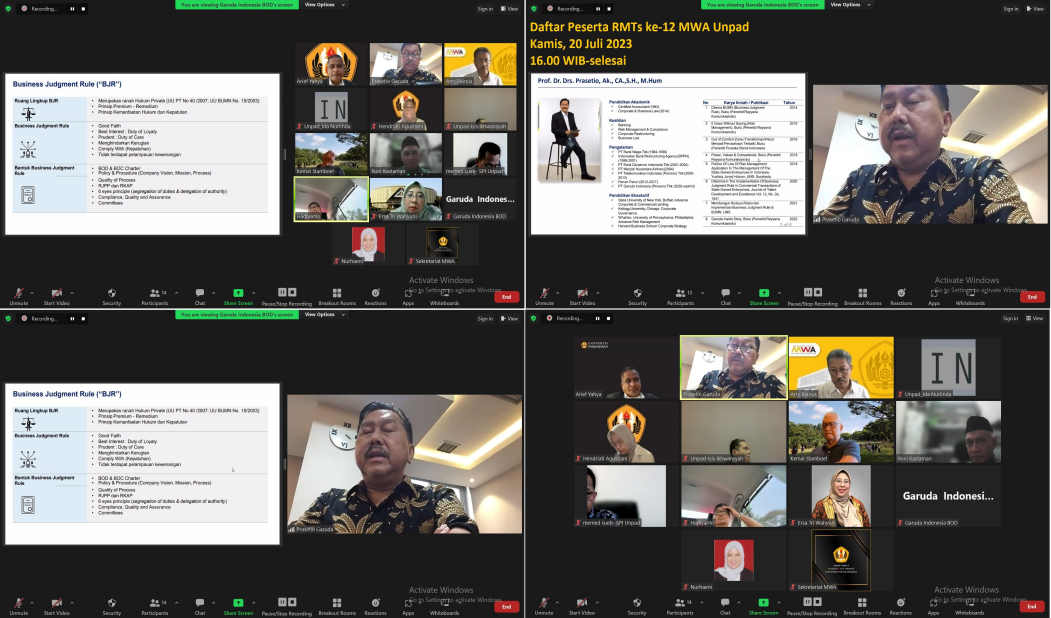Expand Share Screen arrow in top-left window
Screen dimensions: 1051x618
click(x=253, y=293)
